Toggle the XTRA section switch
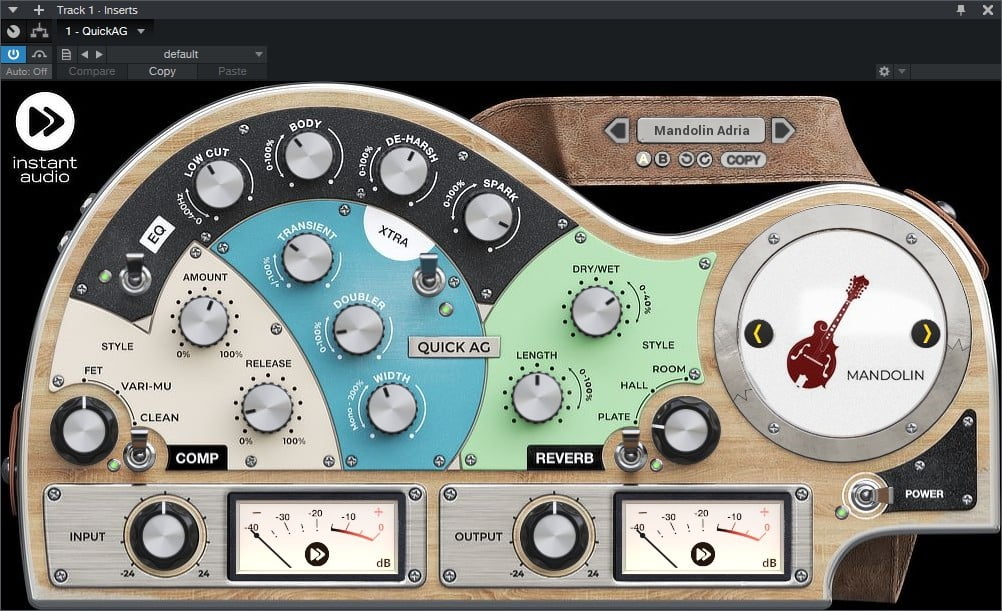The height and width of the screenshot is (611, 1002). (428, 275)
